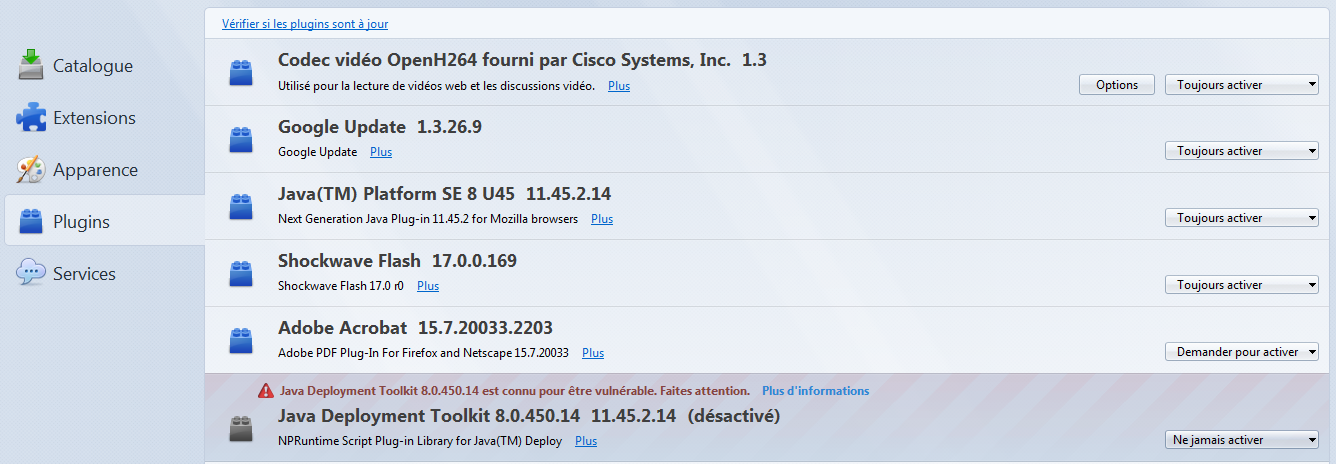Go to the Apparence section
Screen dimensions: 1336x464
point(103,169)
